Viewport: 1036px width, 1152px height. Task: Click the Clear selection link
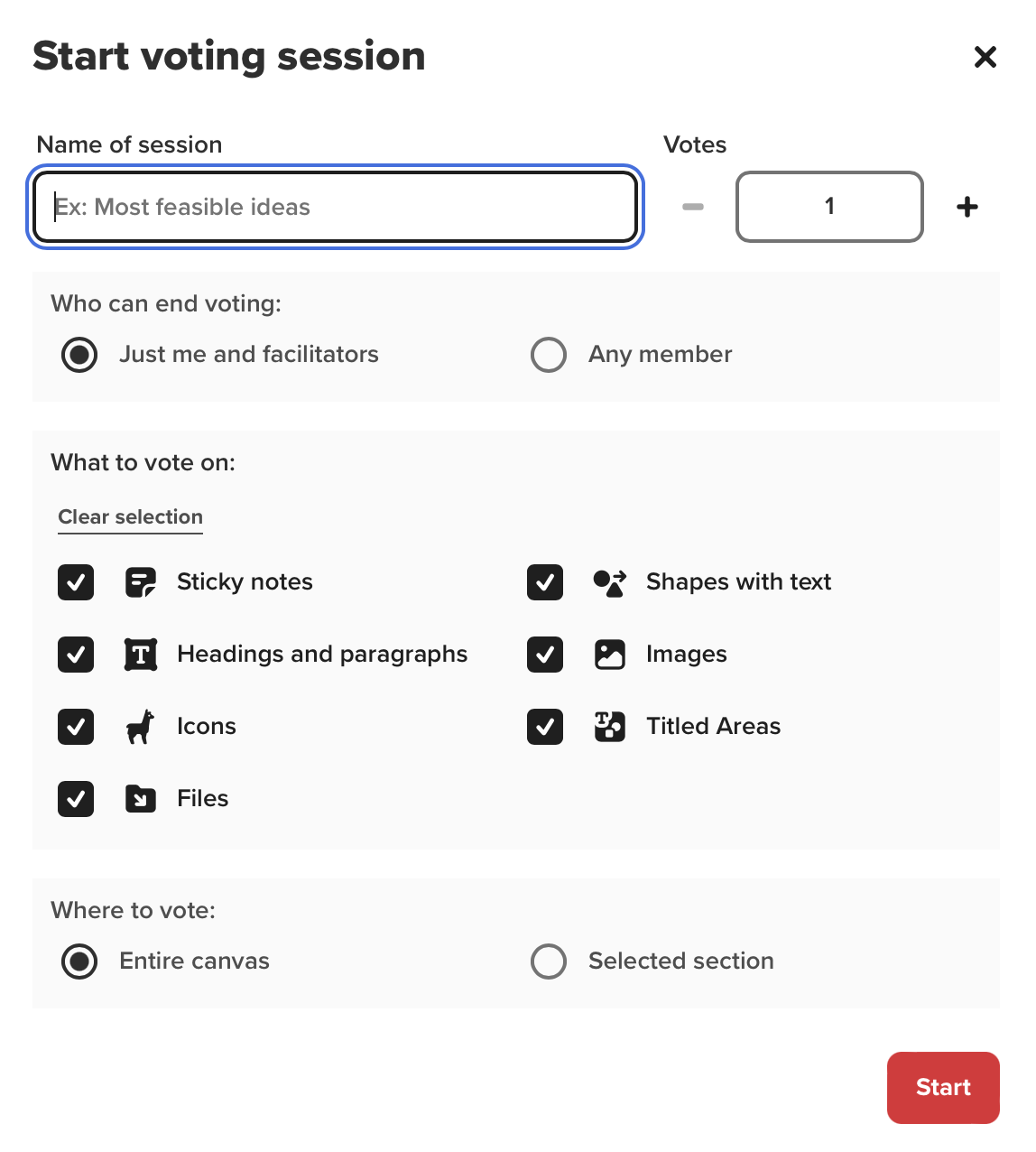(131, 517)
